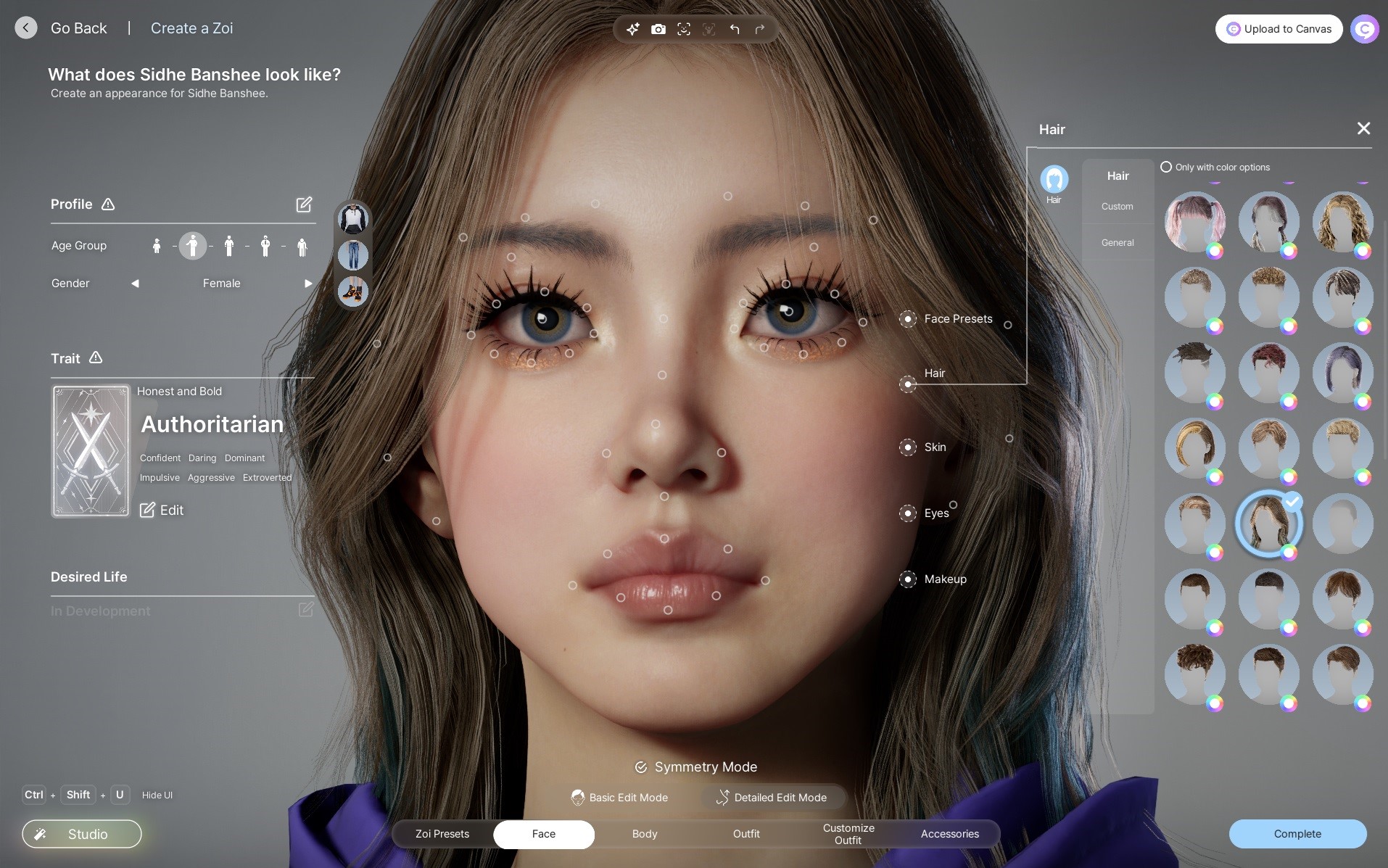Expand the Makeup face option
Viewport: 1388px width, 868px height.
coord(908,579)
